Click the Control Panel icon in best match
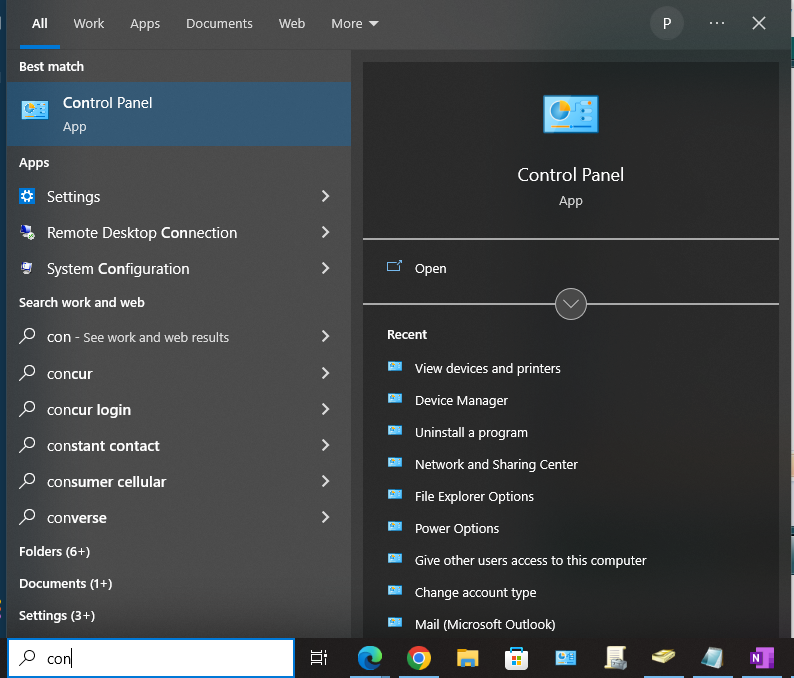794x678 pixels. click(35, 110)
